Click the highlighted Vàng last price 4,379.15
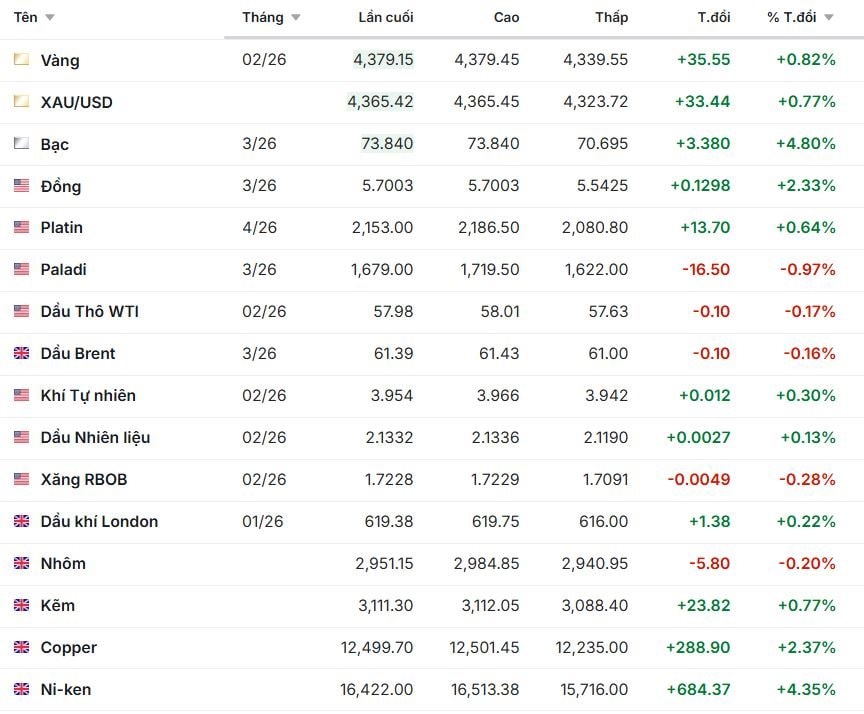This screenshot has height=714, width=864. pyautogui.click(x=383, y=60)
